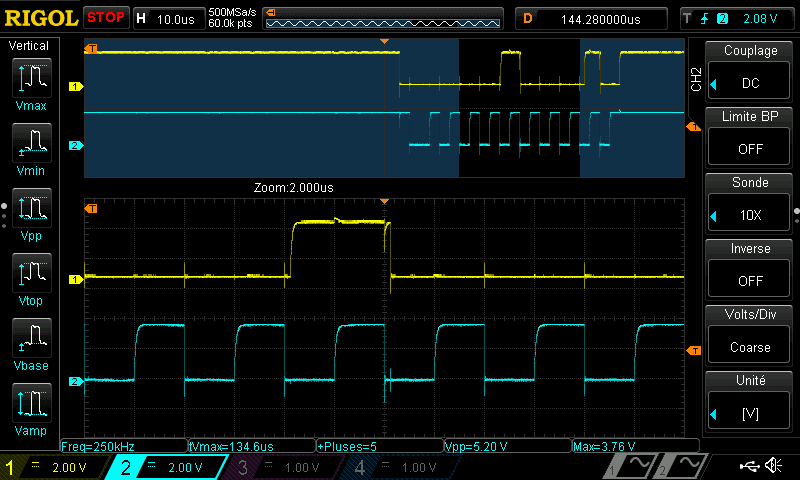
Task: Click the rising edge trigger icon
Action: (x=705, y=19)
